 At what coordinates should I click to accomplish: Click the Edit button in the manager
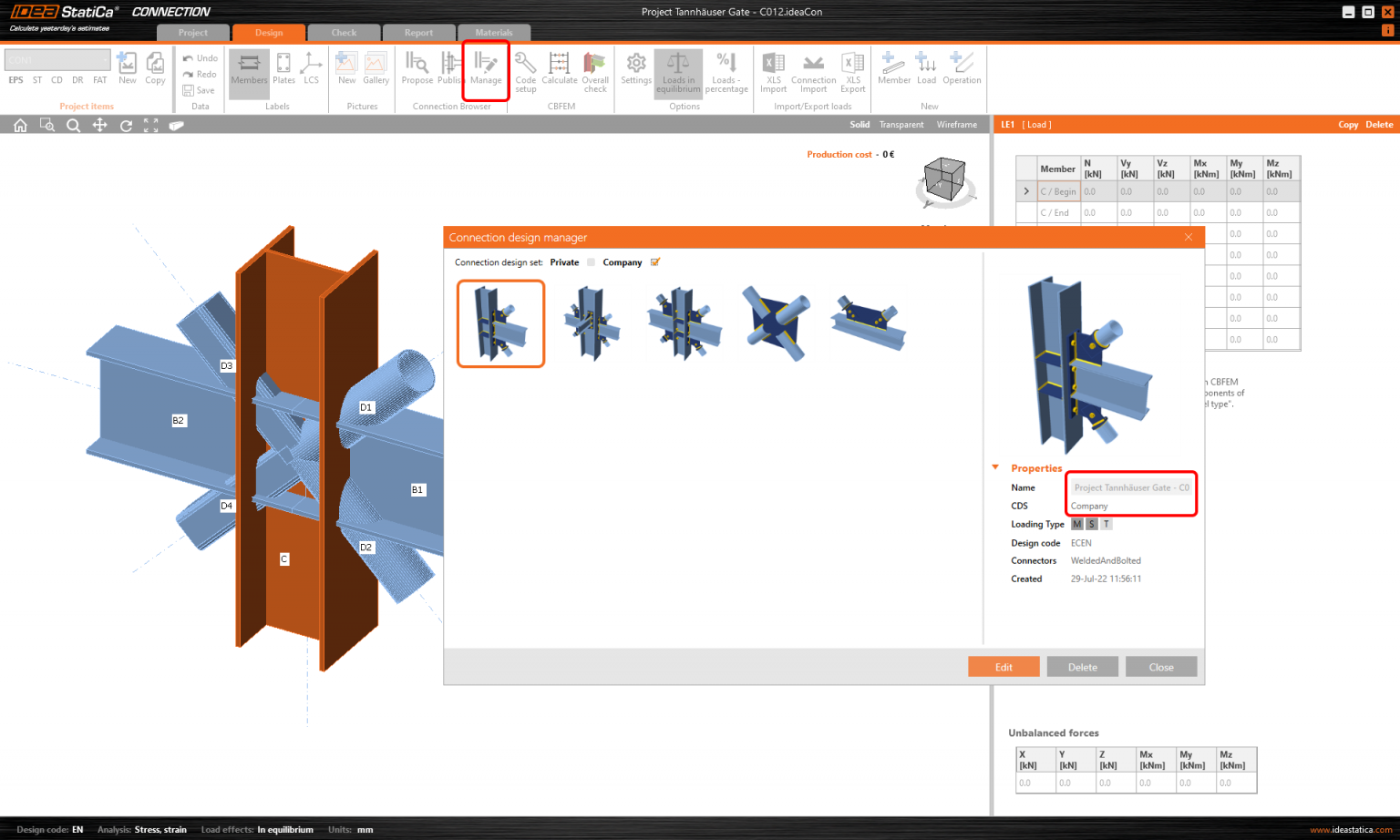coord(1004,666)
